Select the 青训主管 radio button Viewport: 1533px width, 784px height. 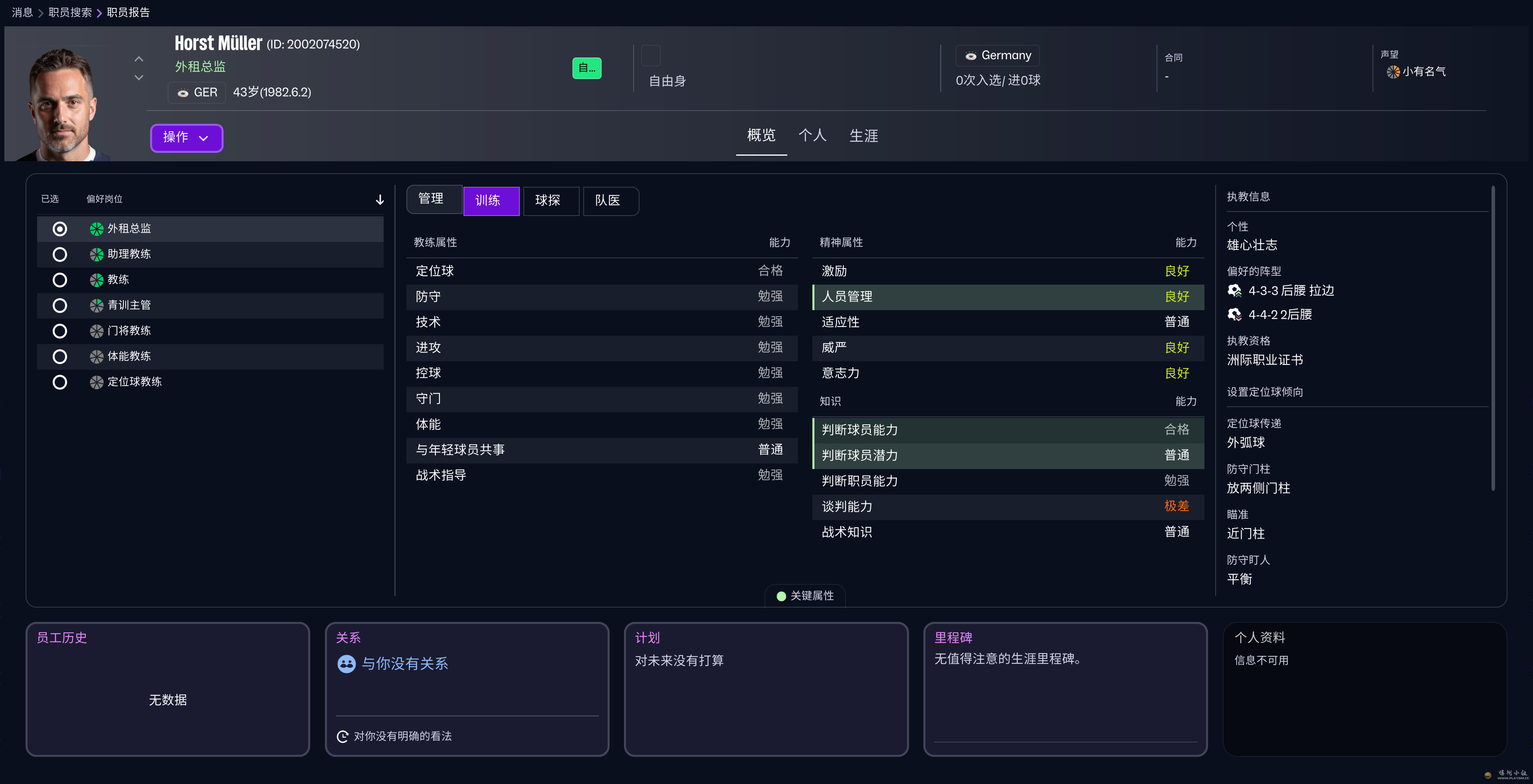(x=59, y=306)
